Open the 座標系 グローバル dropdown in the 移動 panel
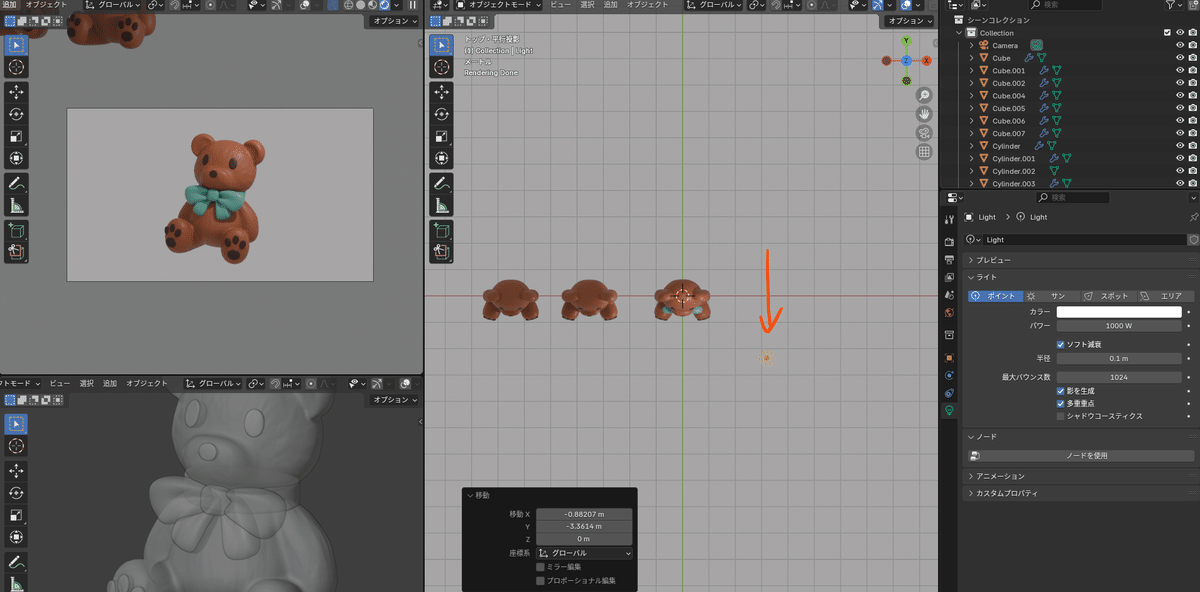The width and height of the screenshot is (1200, 592). [585, 553]
